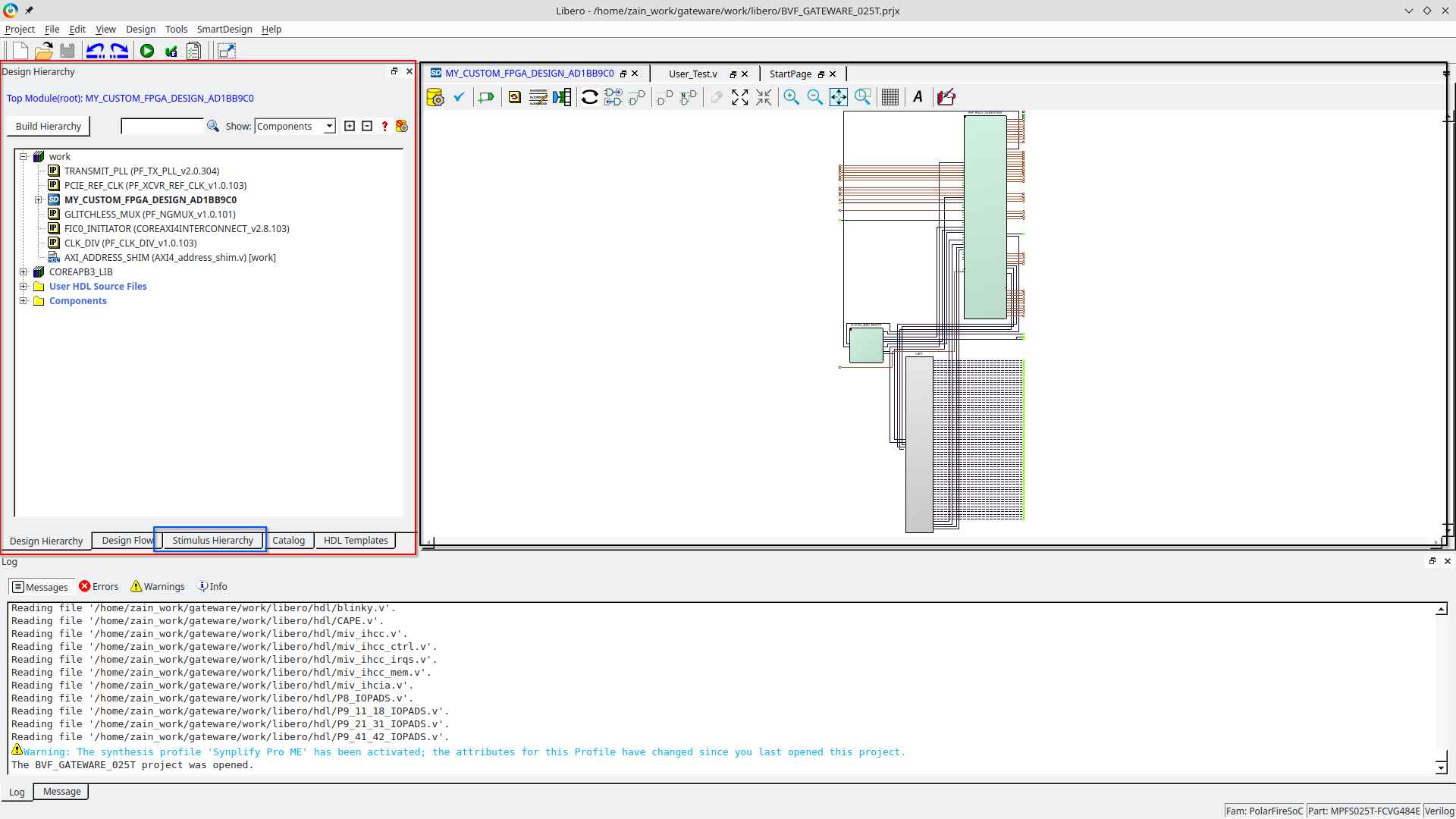Click the Zoom Out magnifier icon
Image resolution: width=1456 pixels, height=819 pixels.
814,97
